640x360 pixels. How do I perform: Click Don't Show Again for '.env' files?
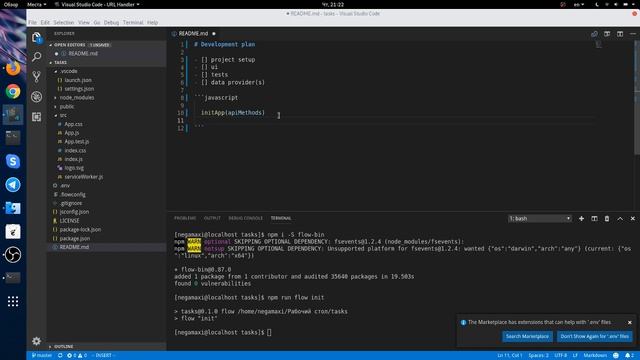tap(595, 336)
